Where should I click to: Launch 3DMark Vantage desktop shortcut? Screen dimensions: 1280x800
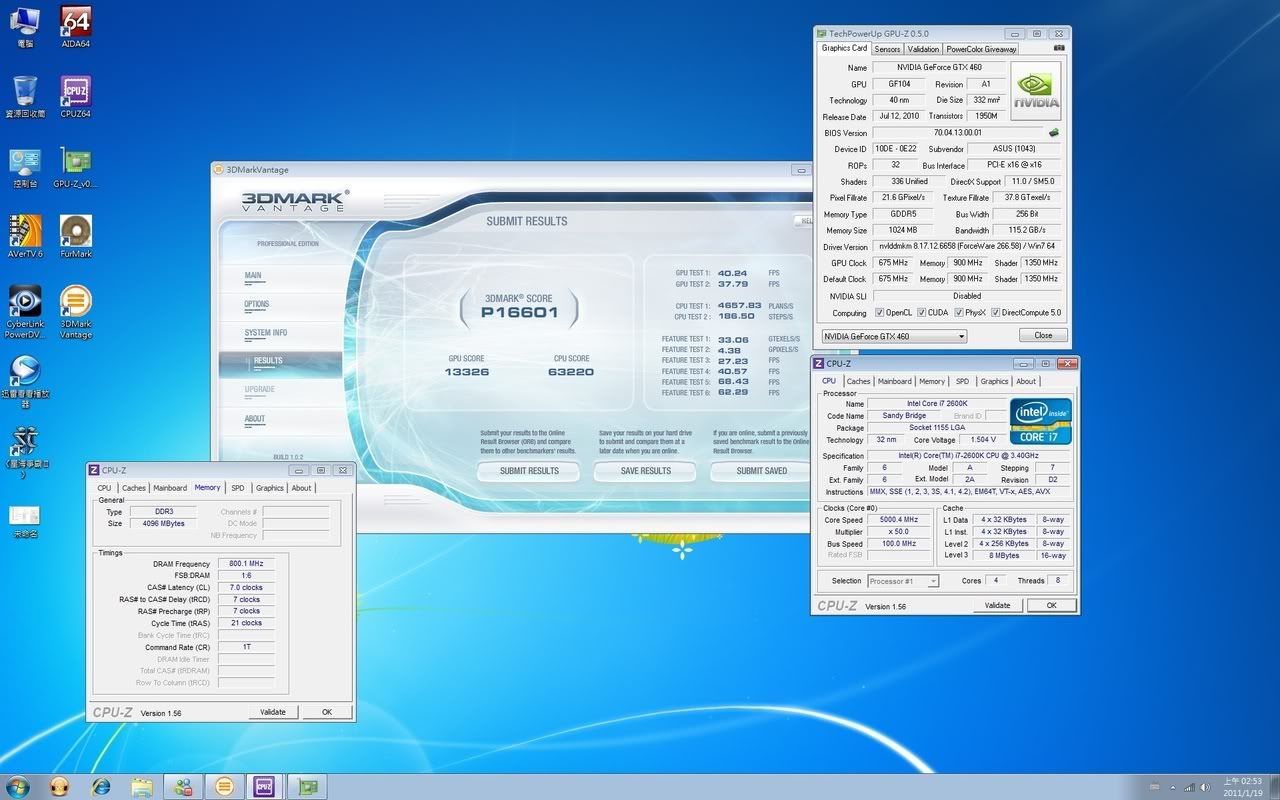coord(76,312)
